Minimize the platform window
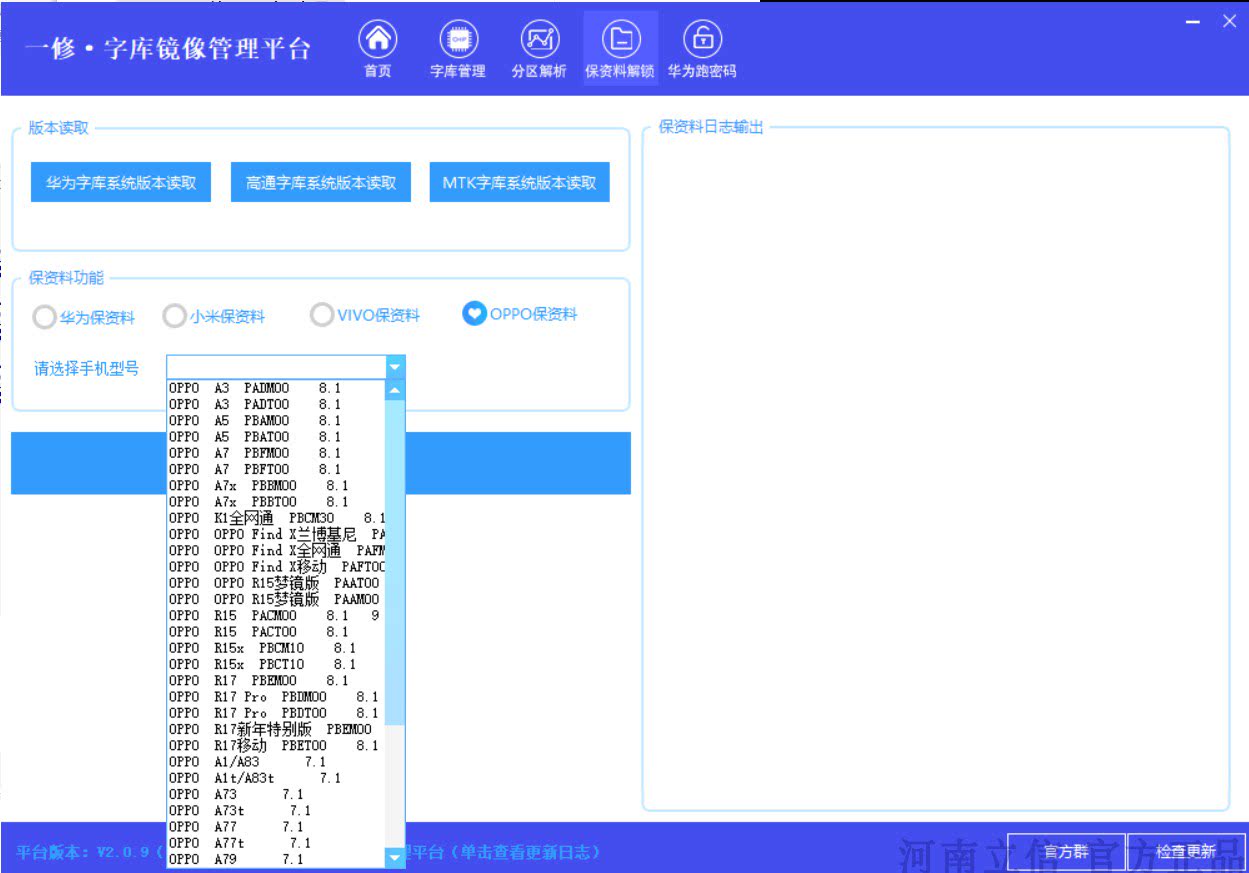 [x=1193, y=22]
